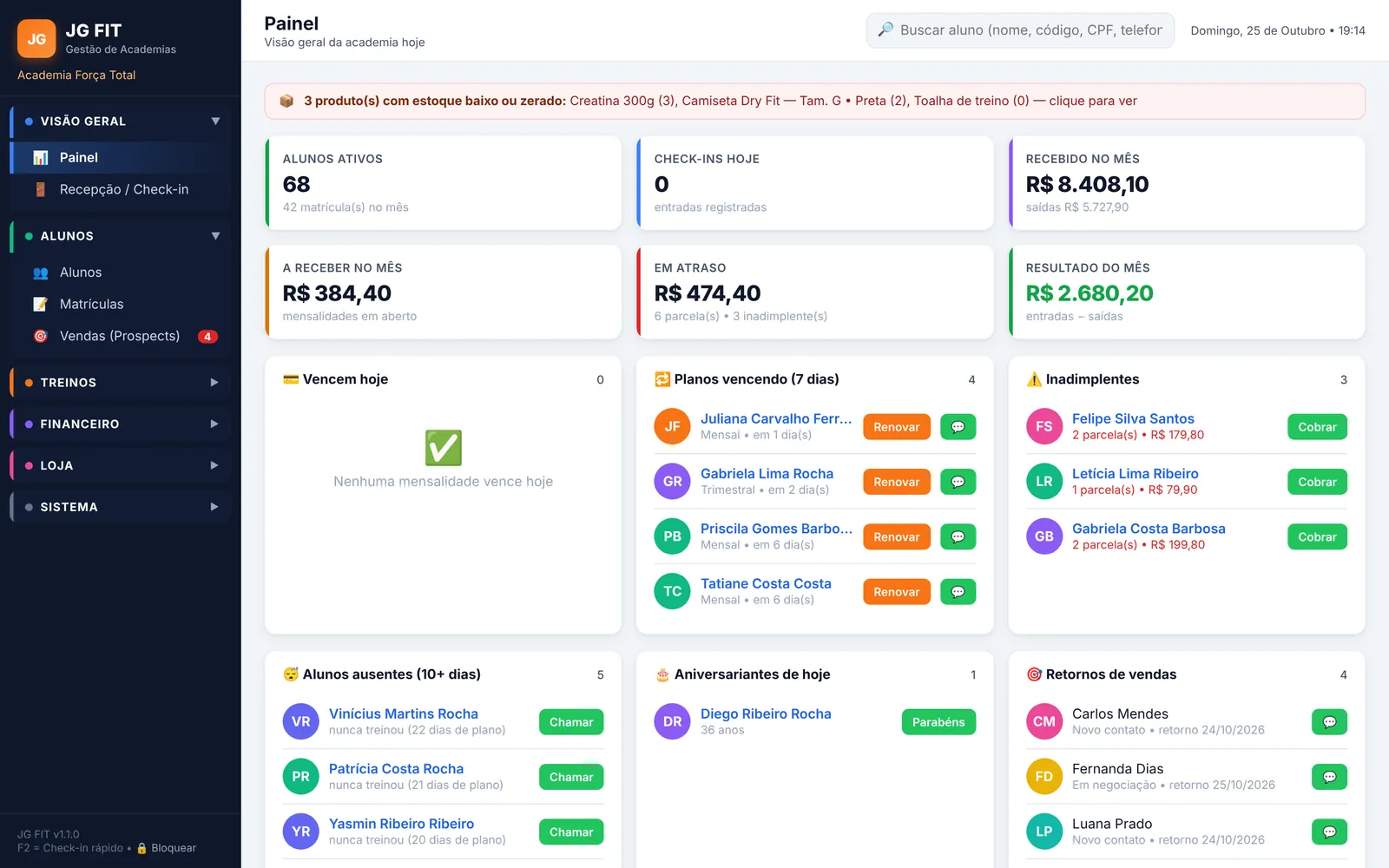Open WhatsApp message for Juliana Carvalho

[958, 427]
